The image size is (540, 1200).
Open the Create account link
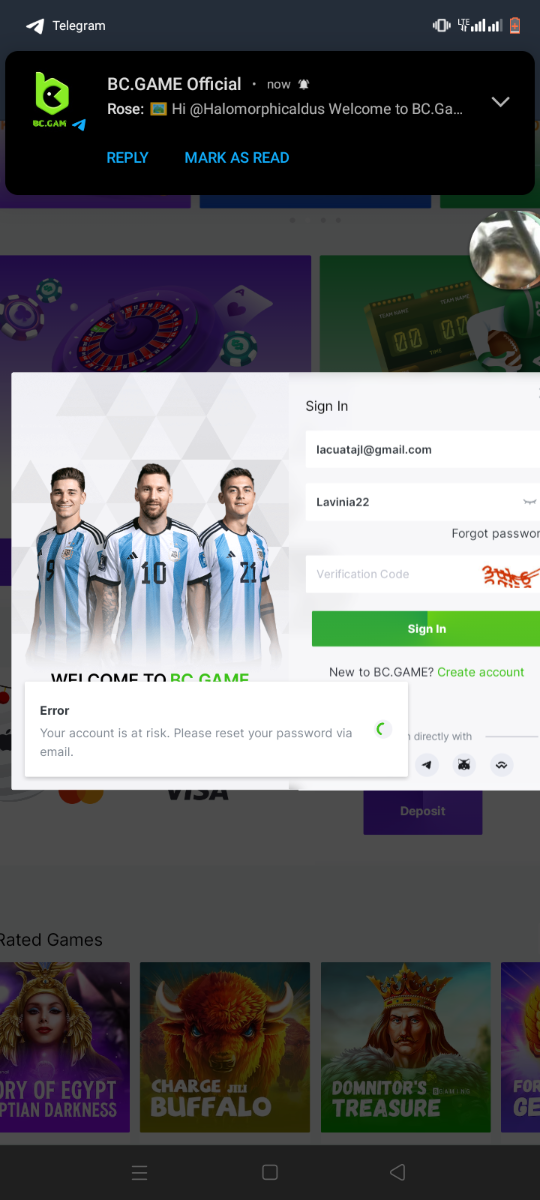(480, 672)
